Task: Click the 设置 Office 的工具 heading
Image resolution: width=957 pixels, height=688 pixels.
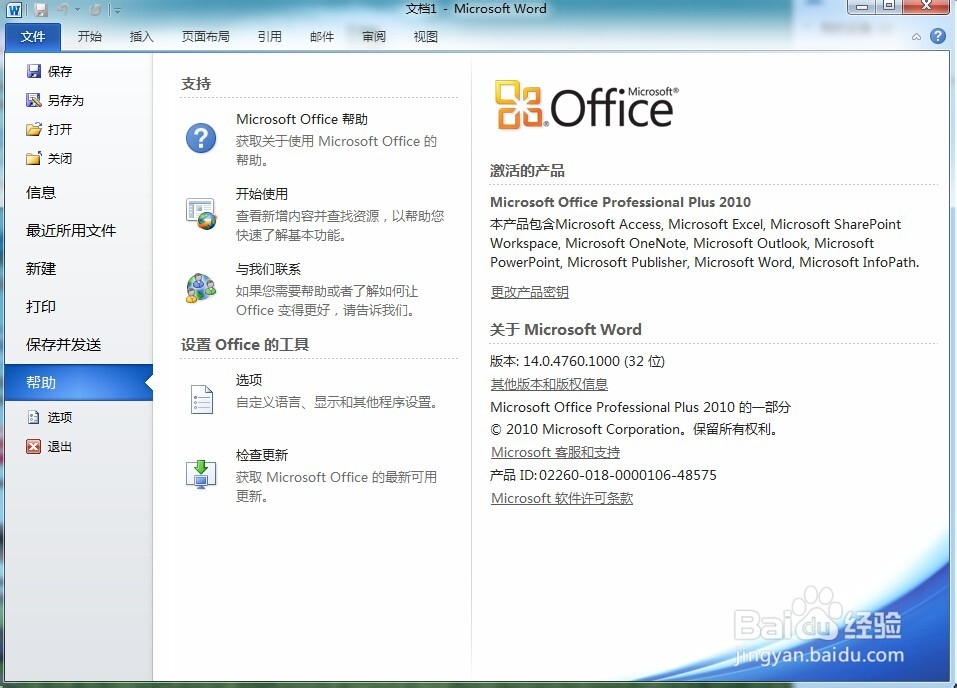Action: 245,345
